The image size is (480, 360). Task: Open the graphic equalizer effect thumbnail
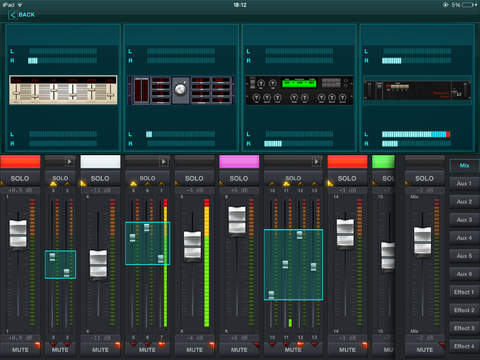(x=63, y=90)
